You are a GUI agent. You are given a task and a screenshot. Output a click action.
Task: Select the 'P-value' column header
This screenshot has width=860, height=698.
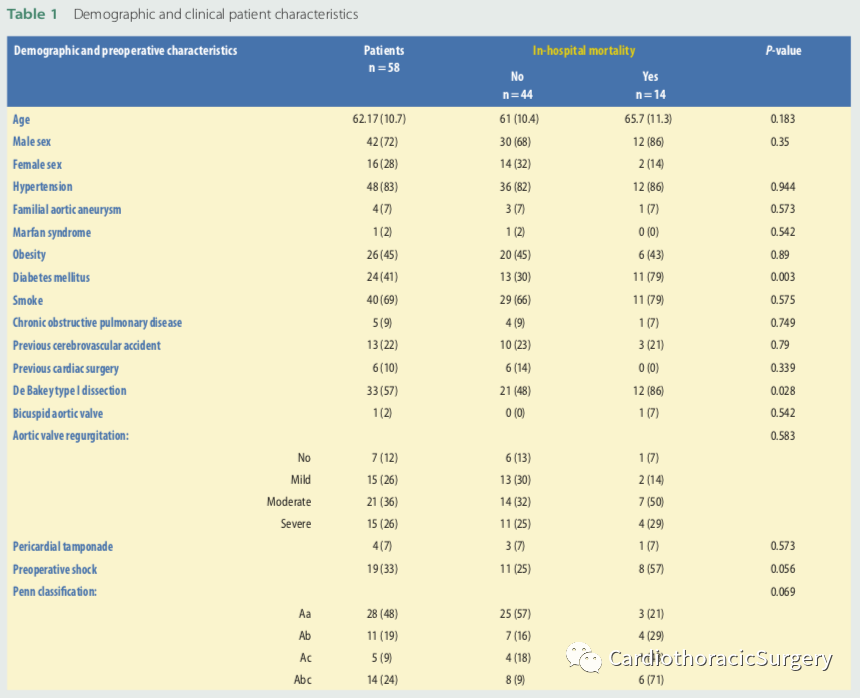pos(783,50)
